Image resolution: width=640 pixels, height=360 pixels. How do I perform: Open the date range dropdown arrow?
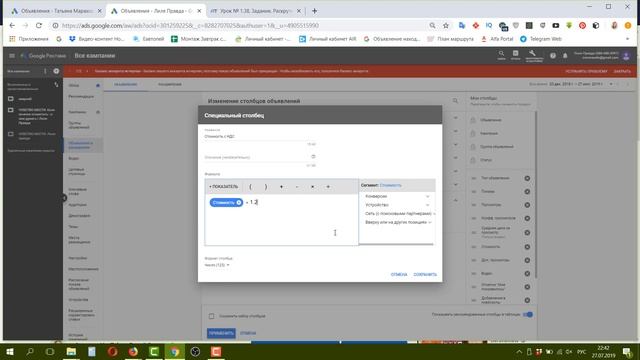click(x=611, y=84)
